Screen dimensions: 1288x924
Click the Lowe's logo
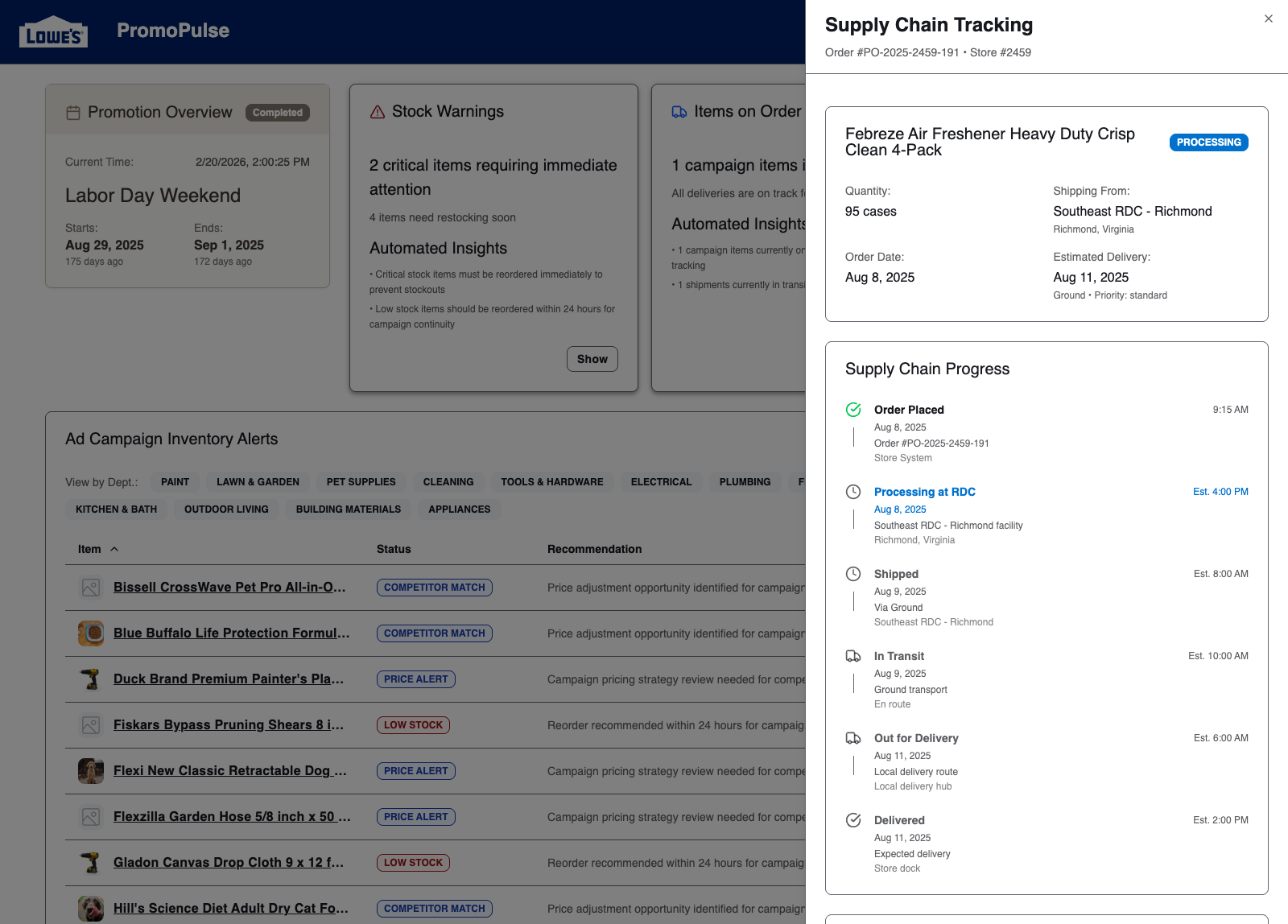point(53,31)
